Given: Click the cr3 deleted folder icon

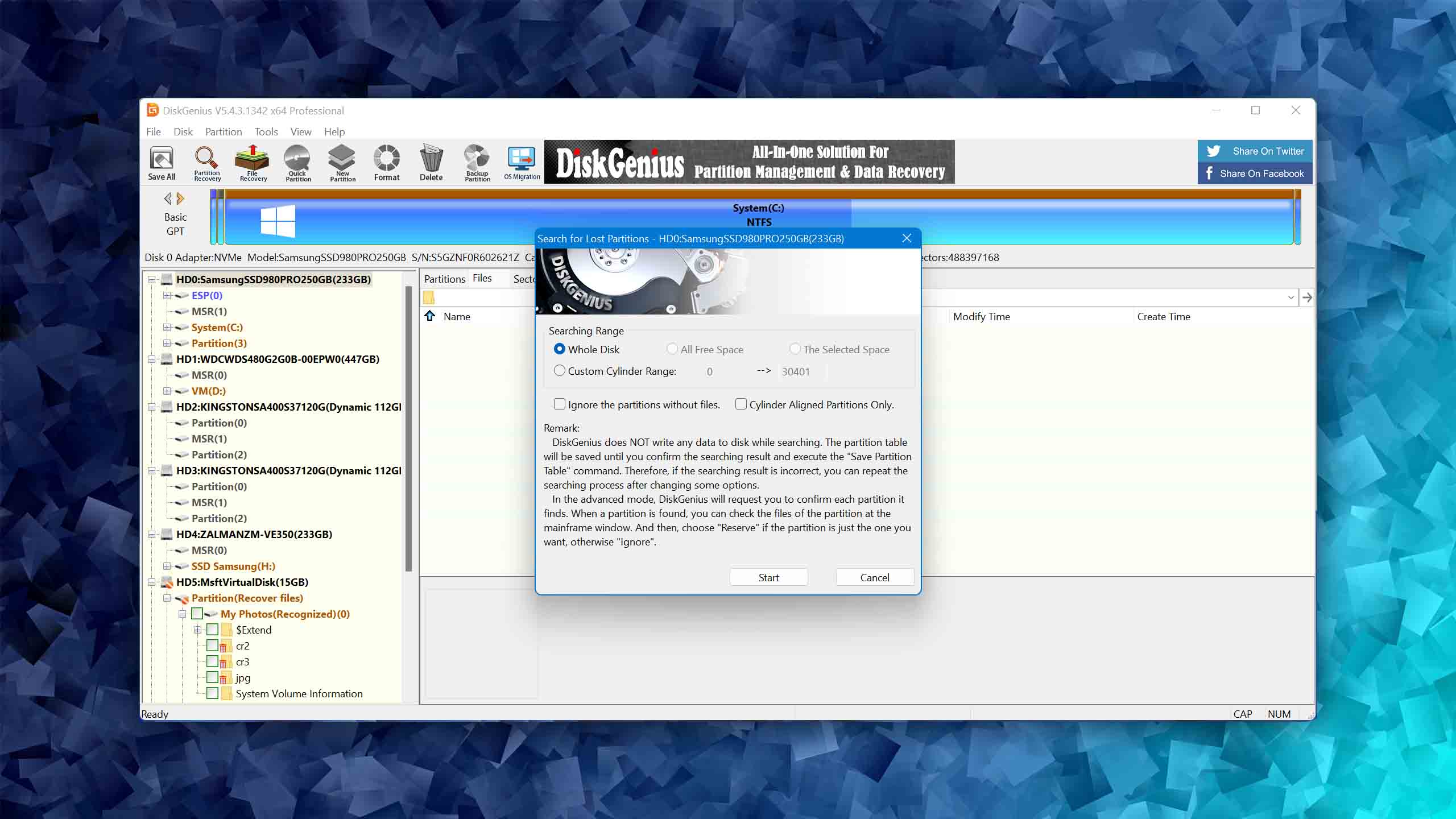Looking at the screenshot, I should 226,661.
